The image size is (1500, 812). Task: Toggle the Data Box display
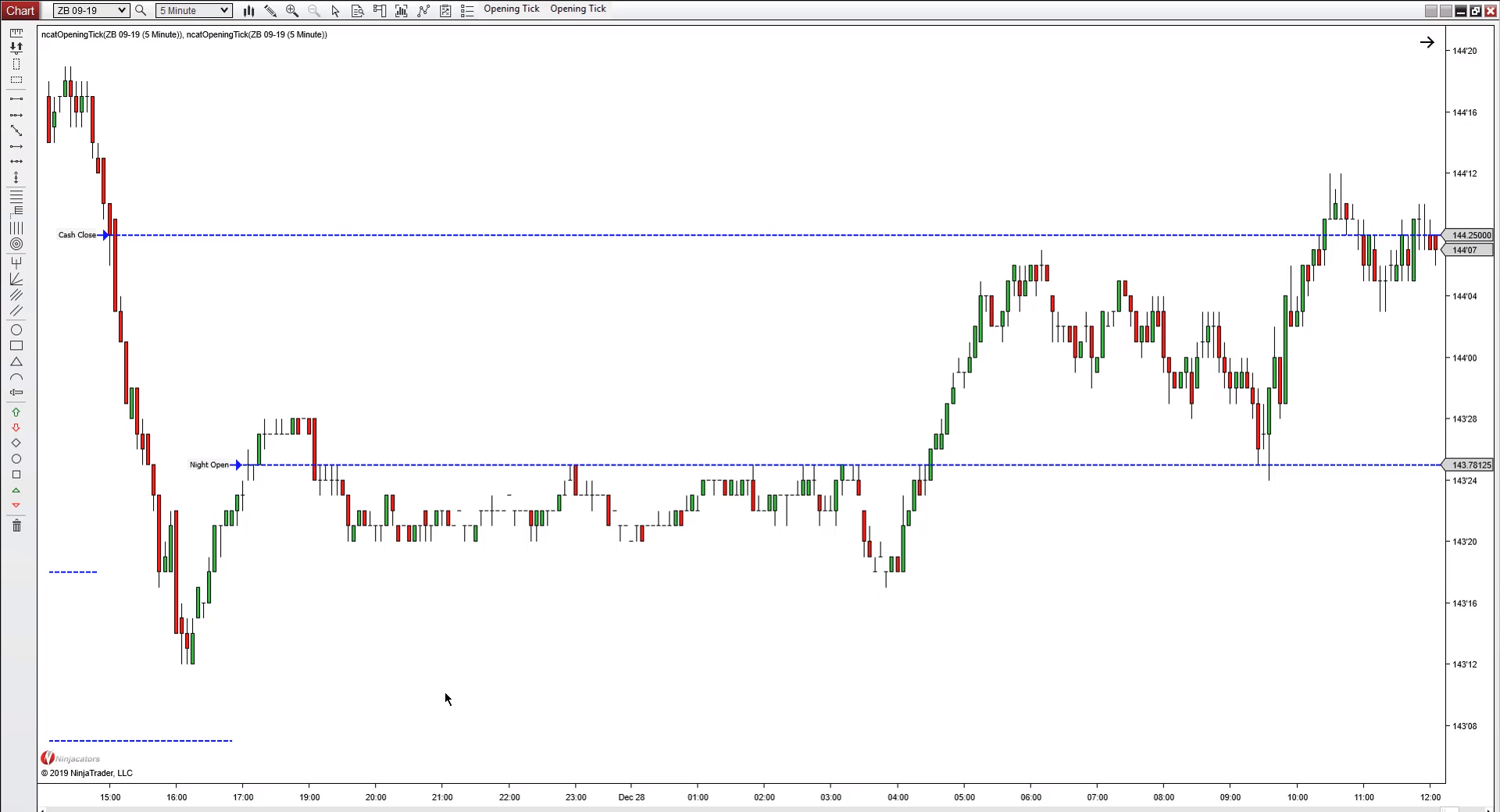click(x=358, y=10)
